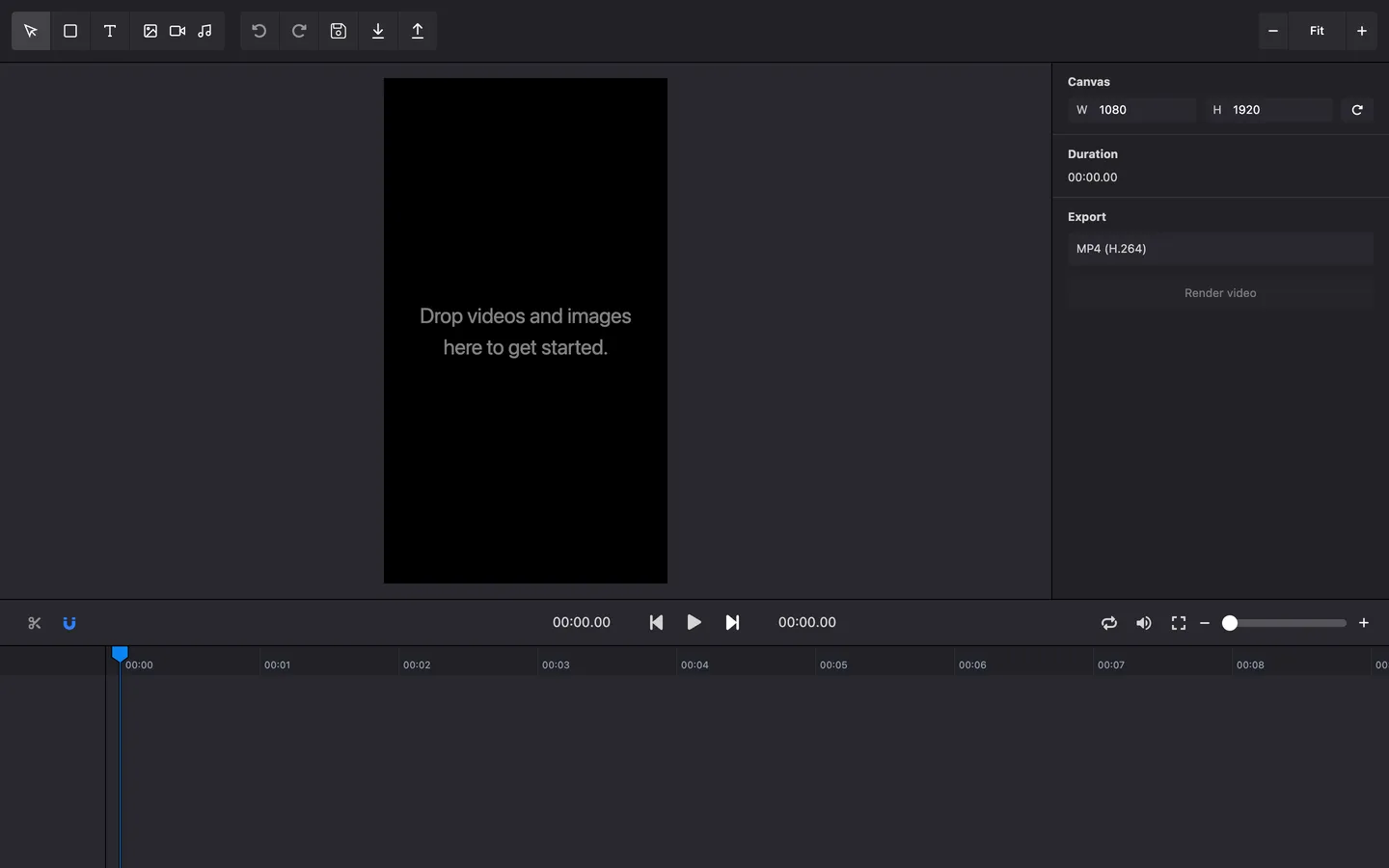Toggle the volume mute speaker icon

pyautogui.click(x=1144, y=623)
